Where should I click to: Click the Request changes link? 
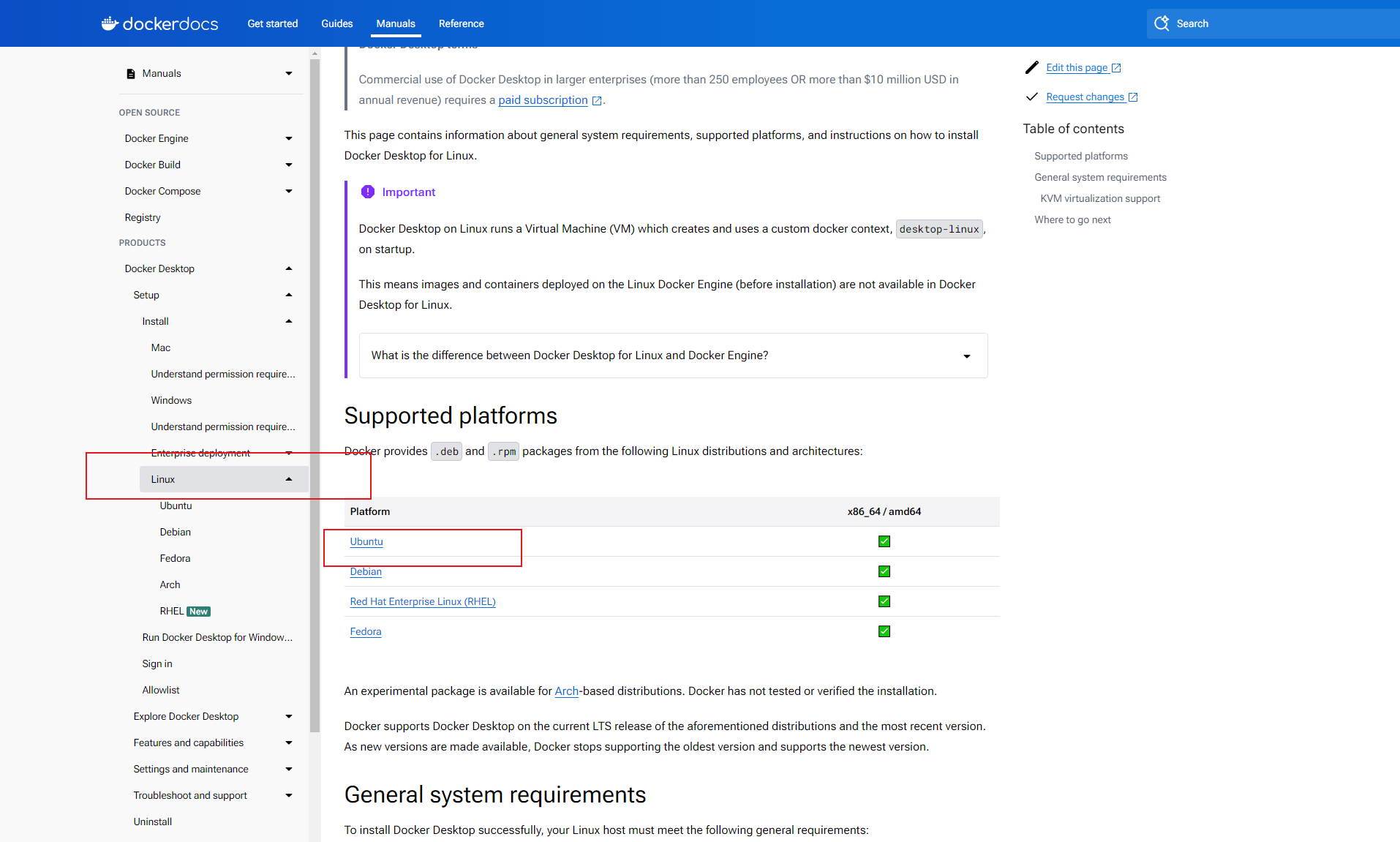(1085, 97)
